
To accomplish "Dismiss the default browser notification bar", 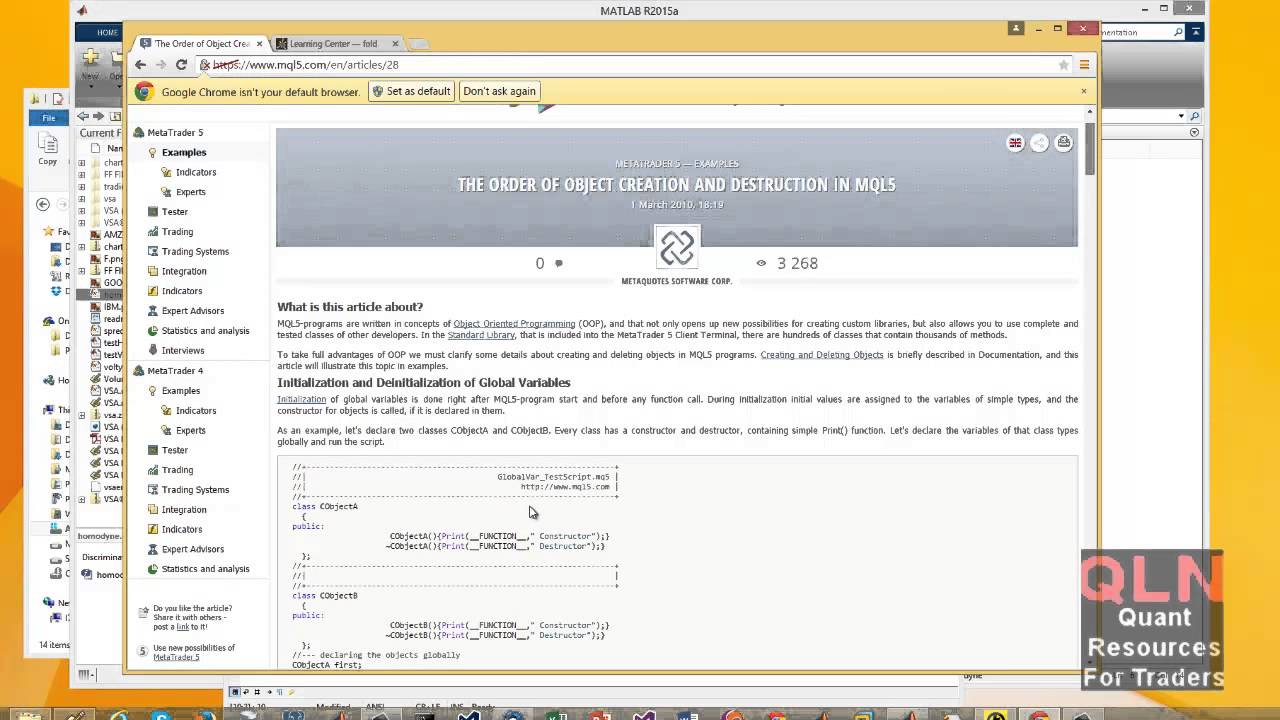I will pos(1083,91).
